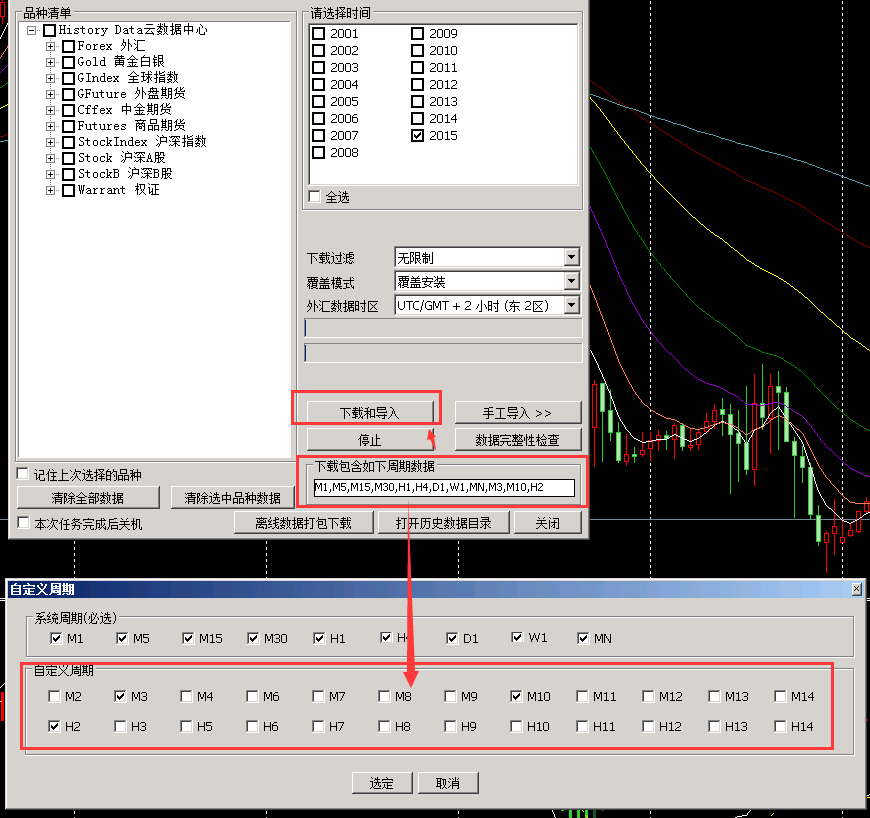Toggle 记住上次选择的品种 option
The height and width of the screenshot is (818, 870).
[24, 475]
